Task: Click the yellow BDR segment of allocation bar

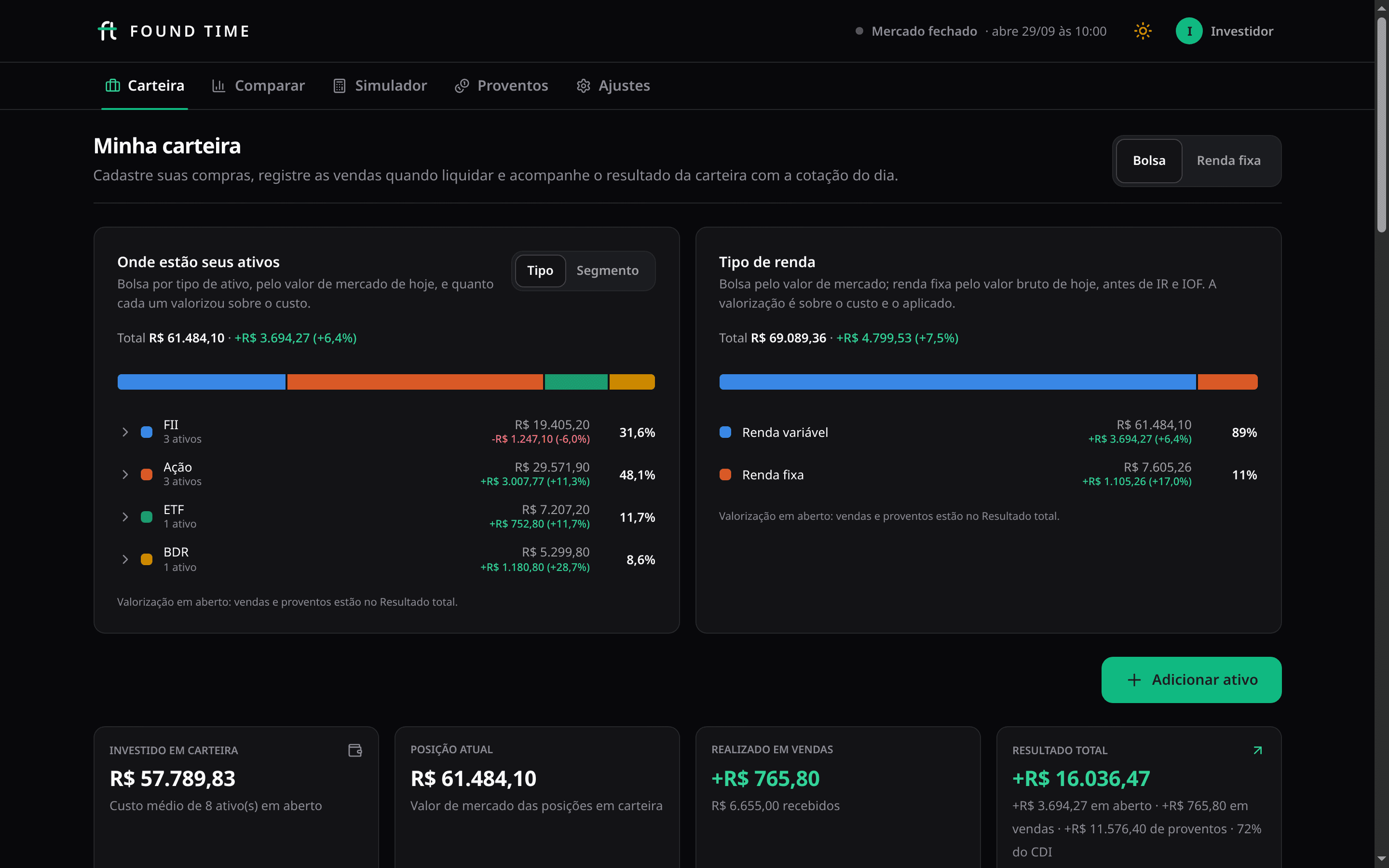Action: pyautogui.click(x=632, y=382)
